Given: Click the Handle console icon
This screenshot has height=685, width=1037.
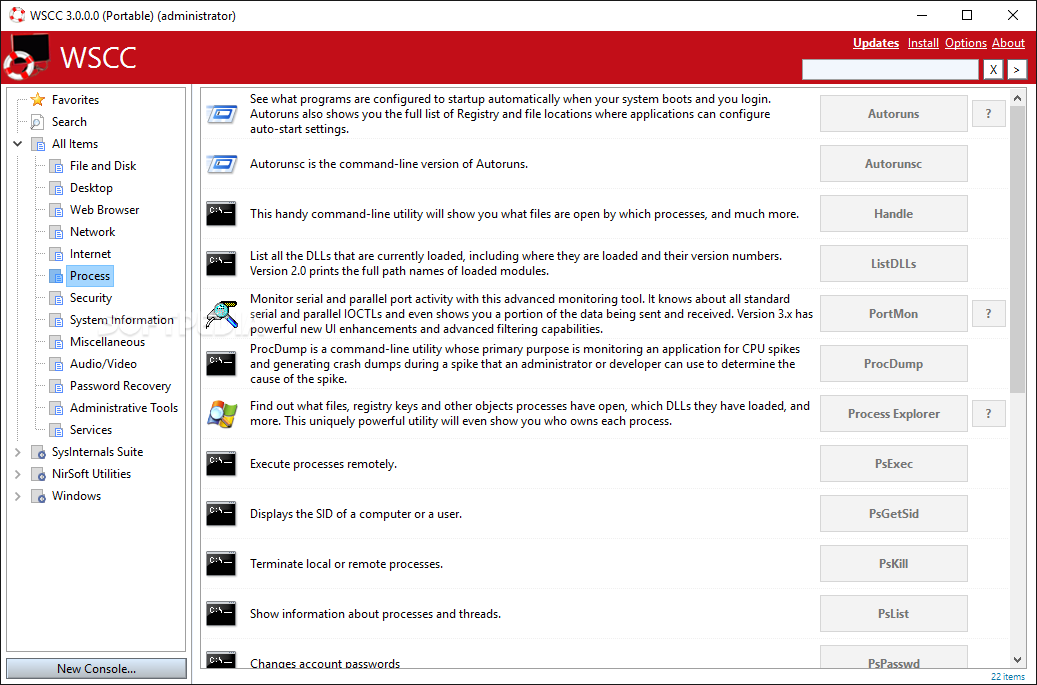Looking at the screenshot, I should pyautogui.click(x=221, y=214).
